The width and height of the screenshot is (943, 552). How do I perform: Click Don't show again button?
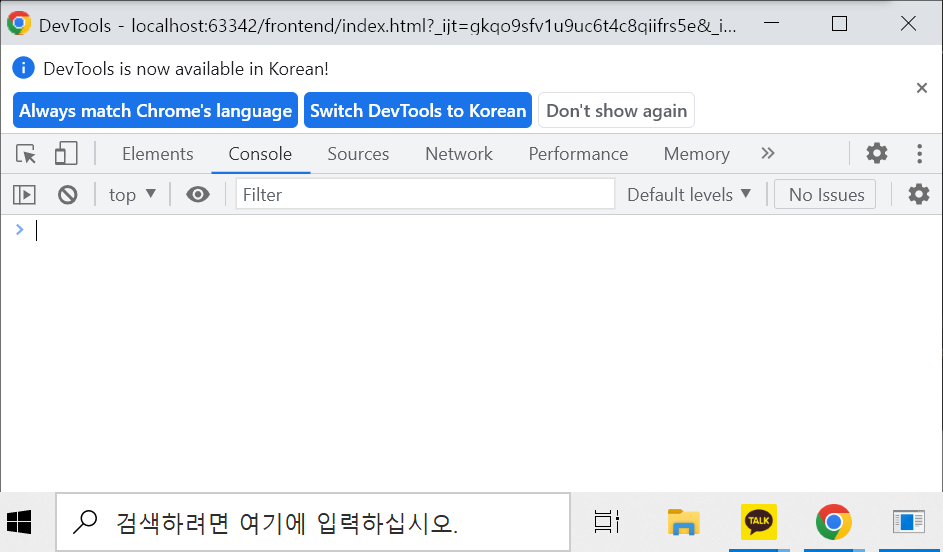coord(616,110)
